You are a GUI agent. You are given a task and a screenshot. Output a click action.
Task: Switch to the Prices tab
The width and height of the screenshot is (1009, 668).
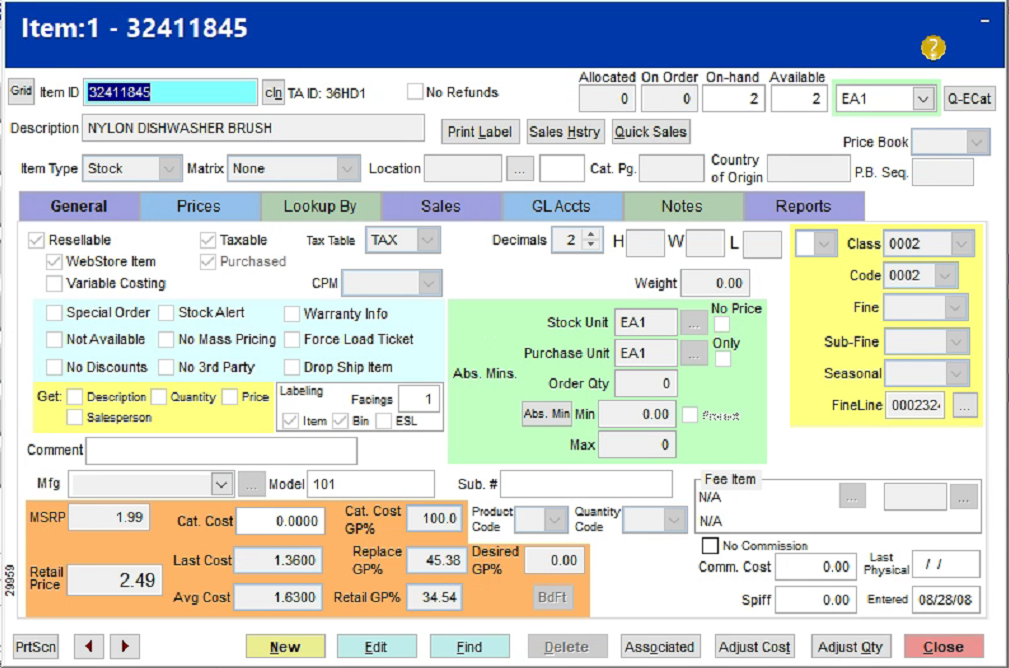pos(199,206)
